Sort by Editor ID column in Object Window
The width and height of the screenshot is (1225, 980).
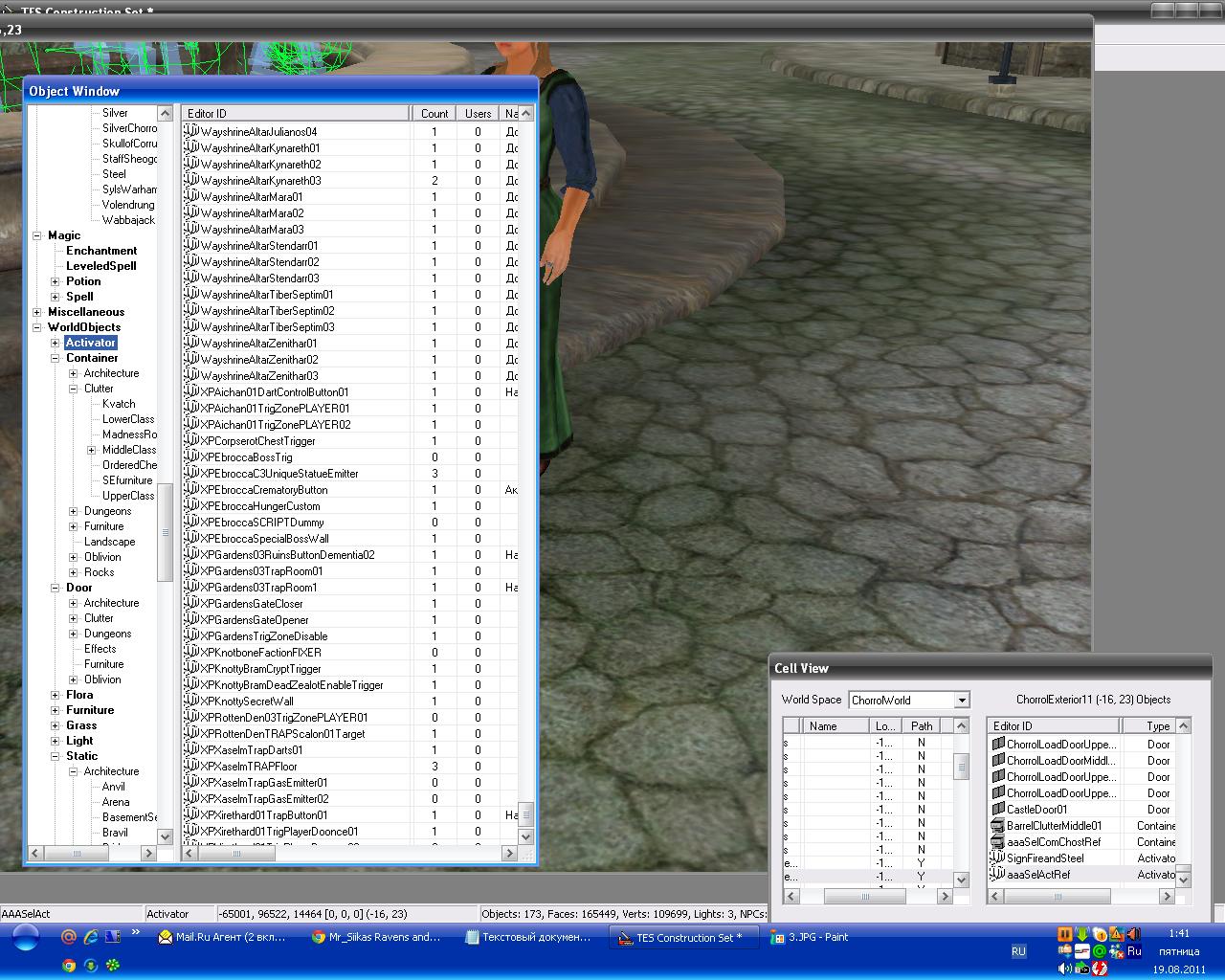coord(296,113)
